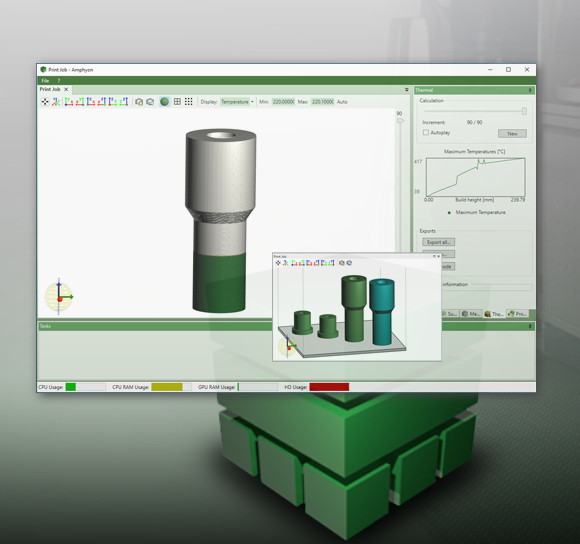This screenshot has width=580, height=544.
Task: Click the dock/float button of floating window
Action: tap(434, 256)
